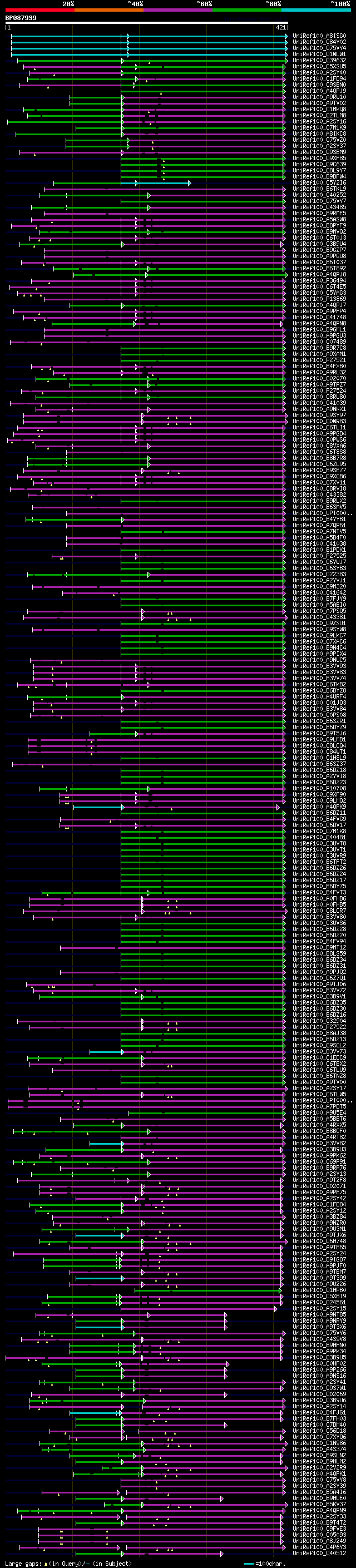The height and width of the screenshot is (1568, 356).
Task: Select the UniRef100_A2SY40 label
Action: click(x=319, y=73)
